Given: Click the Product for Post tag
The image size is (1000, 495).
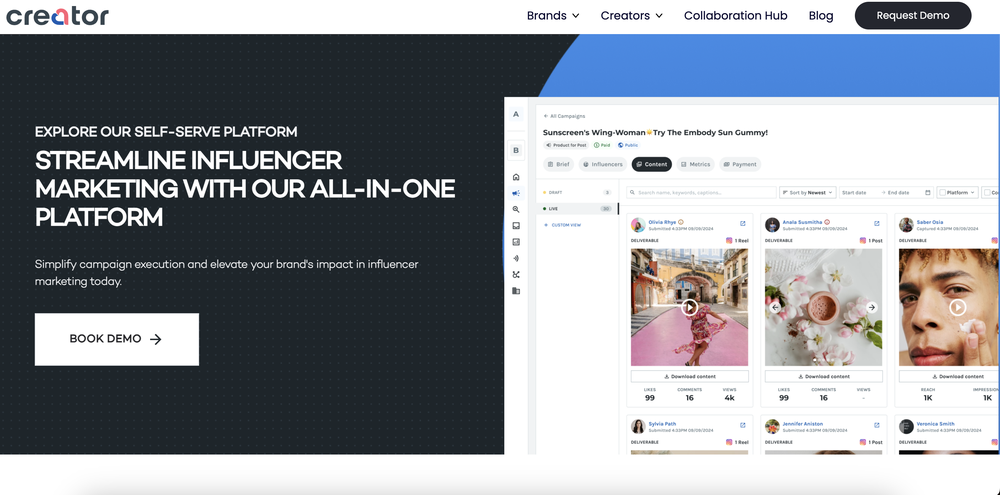Looking at the screenshot, I should [x=566, y=145].
